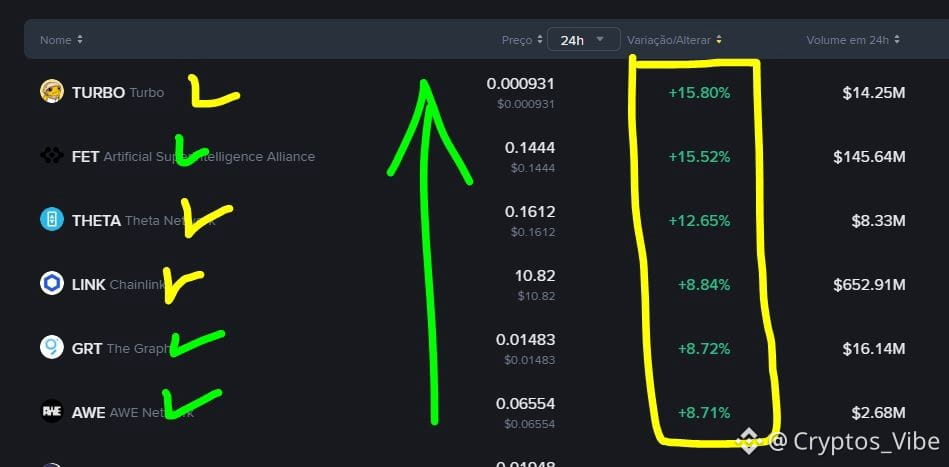Click the $652.91M volume value
This screenshot has width=949, height=467.
(869, 285)
